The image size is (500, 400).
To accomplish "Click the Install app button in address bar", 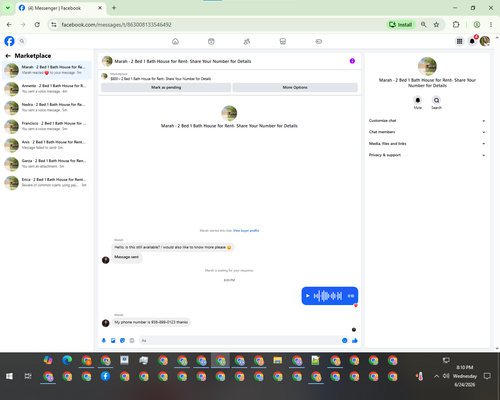I will click(401, 25).
